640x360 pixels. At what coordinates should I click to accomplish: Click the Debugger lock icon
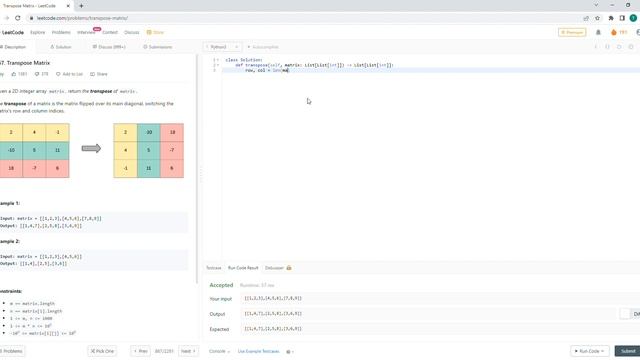pyautogui.click(x=289, y=268)
